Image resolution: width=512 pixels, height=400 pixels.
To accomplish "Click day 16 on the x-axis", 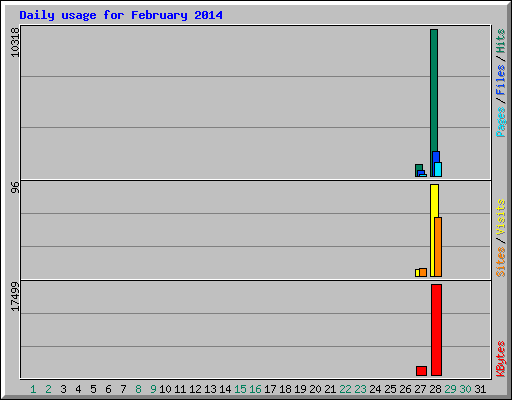I will (255, 389).
